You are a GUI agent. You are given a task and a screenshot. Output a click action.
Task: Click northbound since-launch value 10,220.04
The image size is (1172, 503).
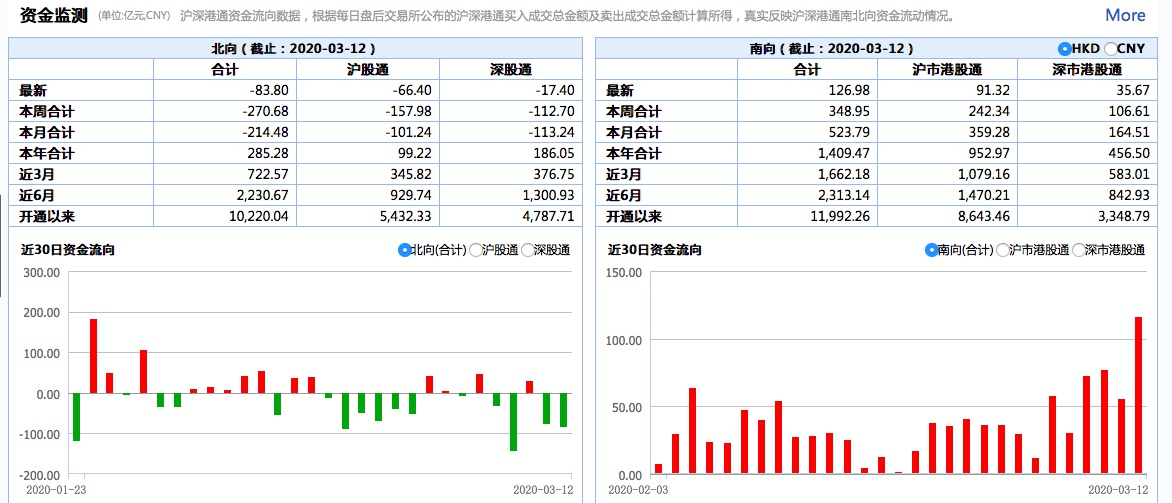pyautogui.click(x=259, y=217)
